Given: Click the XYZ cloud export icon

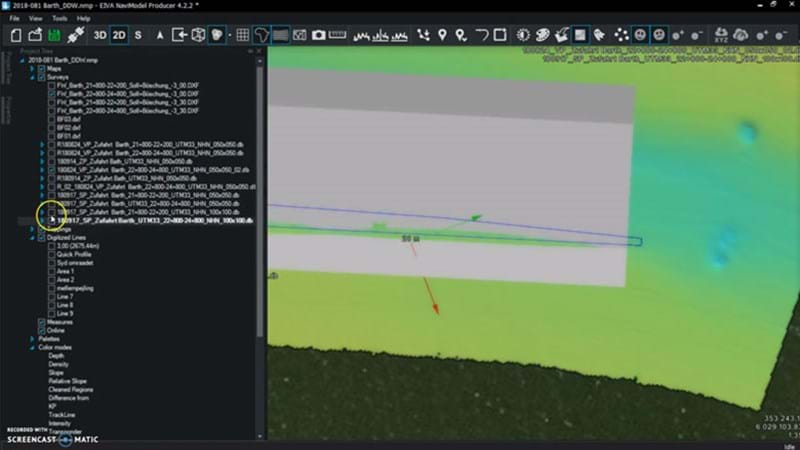Looking at the screenshot, I should click(x=720, y=35).
